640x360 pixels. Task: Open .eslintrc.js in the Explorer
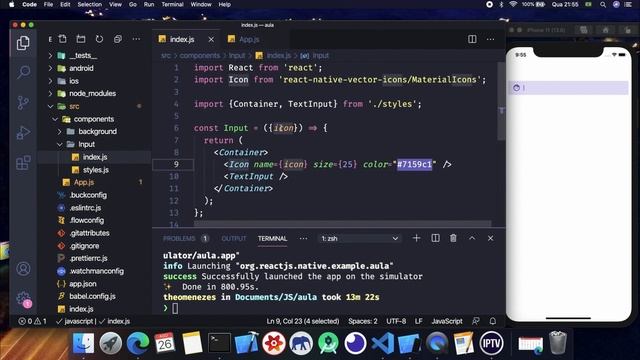85,208
